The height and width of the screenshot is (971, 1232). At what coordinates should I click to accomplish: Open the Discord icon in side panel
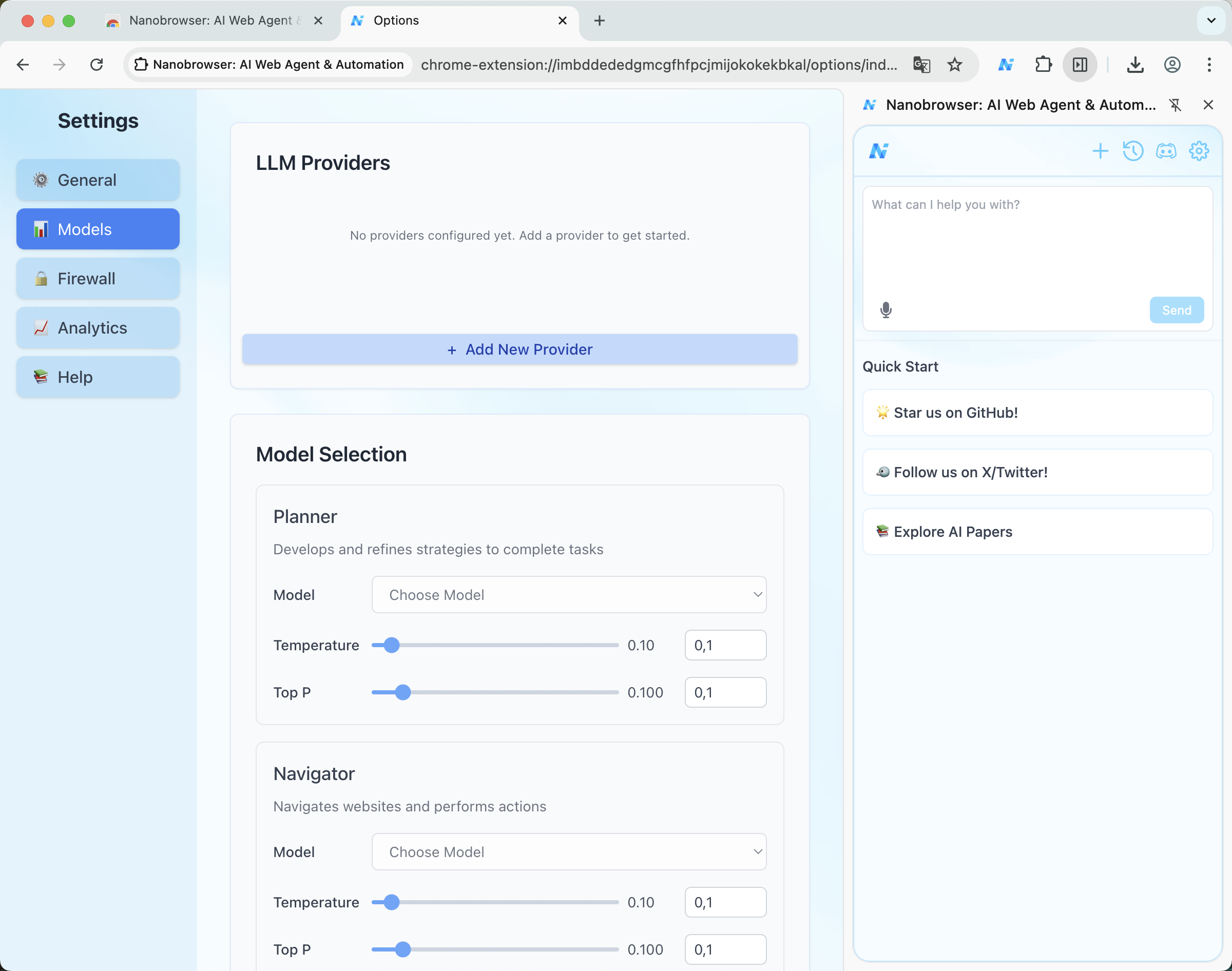click(1165, 151)
